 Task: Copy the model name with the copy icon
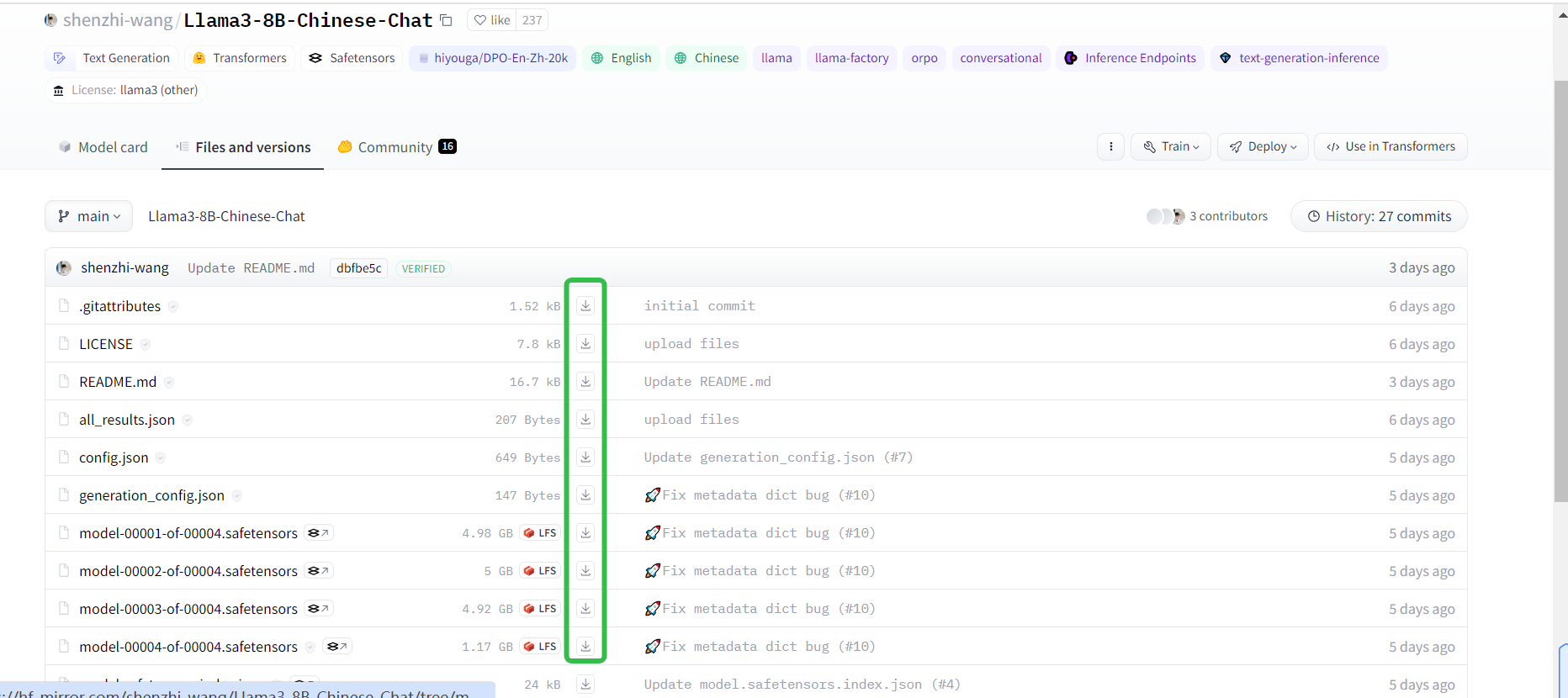click(446, 20)
